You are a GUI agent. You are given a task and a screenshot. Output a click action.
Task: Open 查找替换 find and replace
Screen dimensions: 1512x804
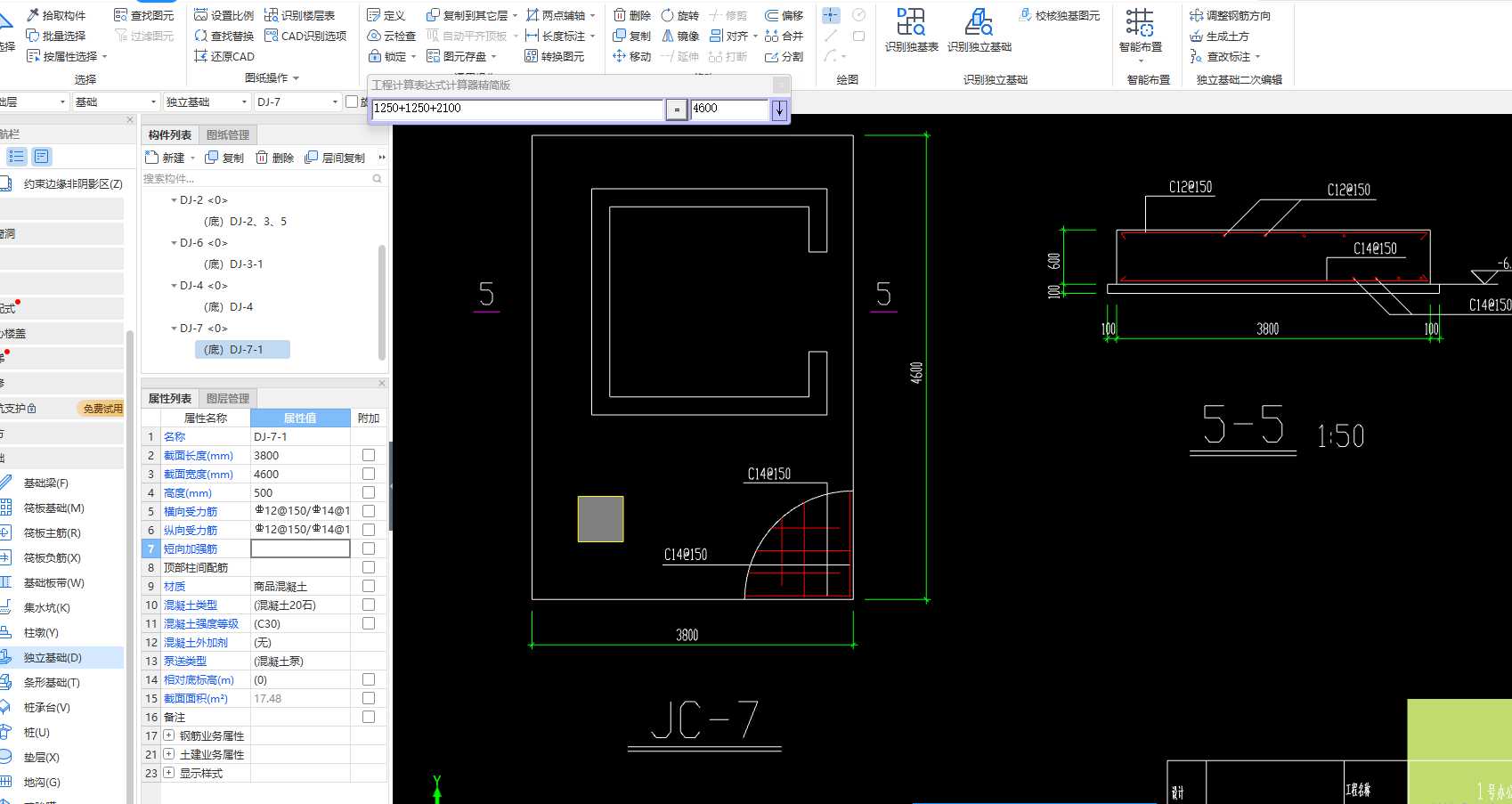(x=224, y=36)
